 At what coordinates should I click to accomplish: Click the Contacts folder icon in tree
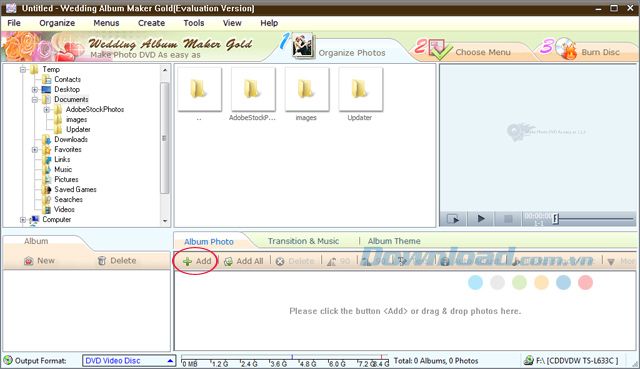pyautogui.click(x=47, y=80)
